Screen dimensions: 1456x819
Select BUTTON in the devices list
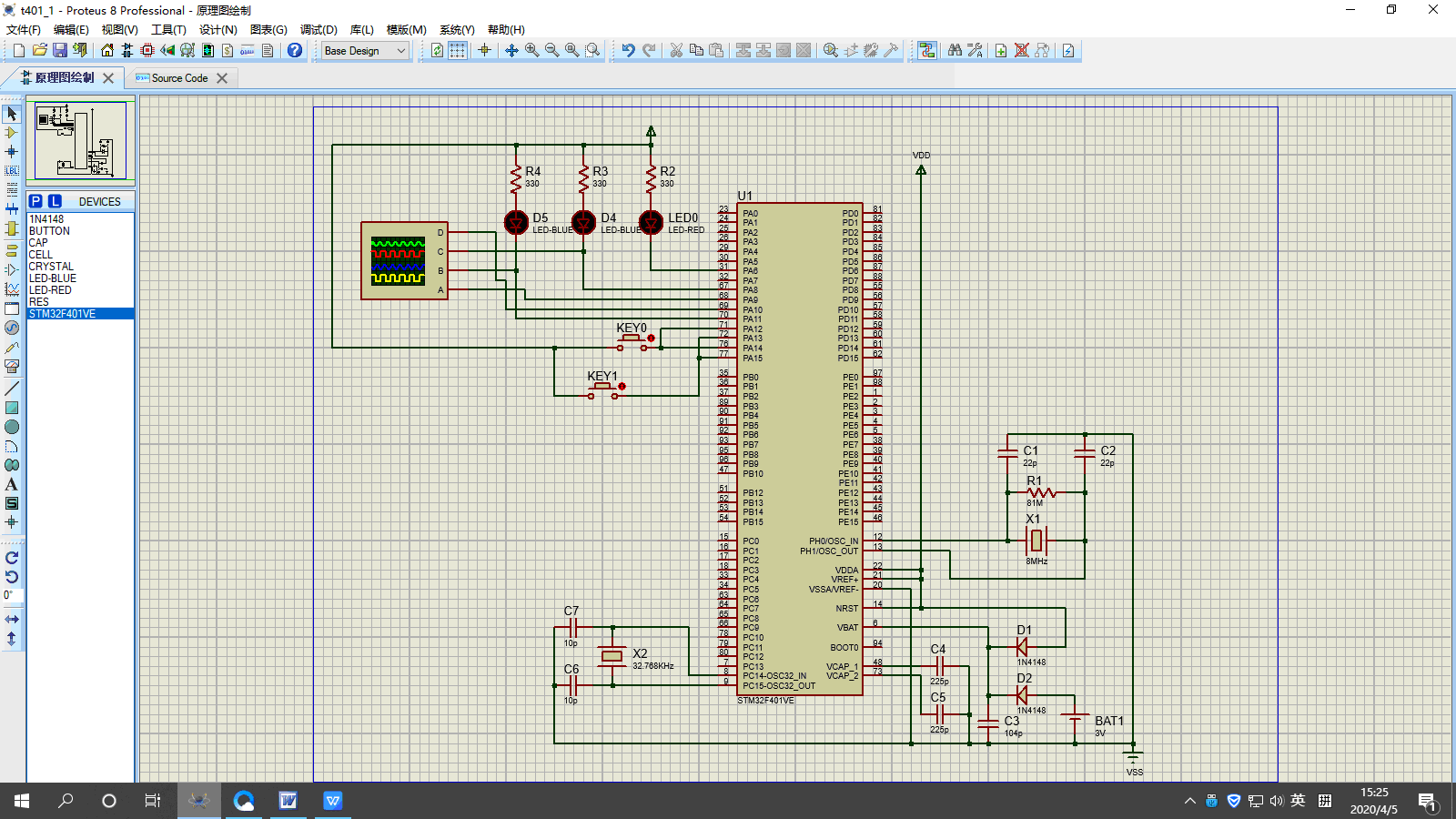coord(50,230)
